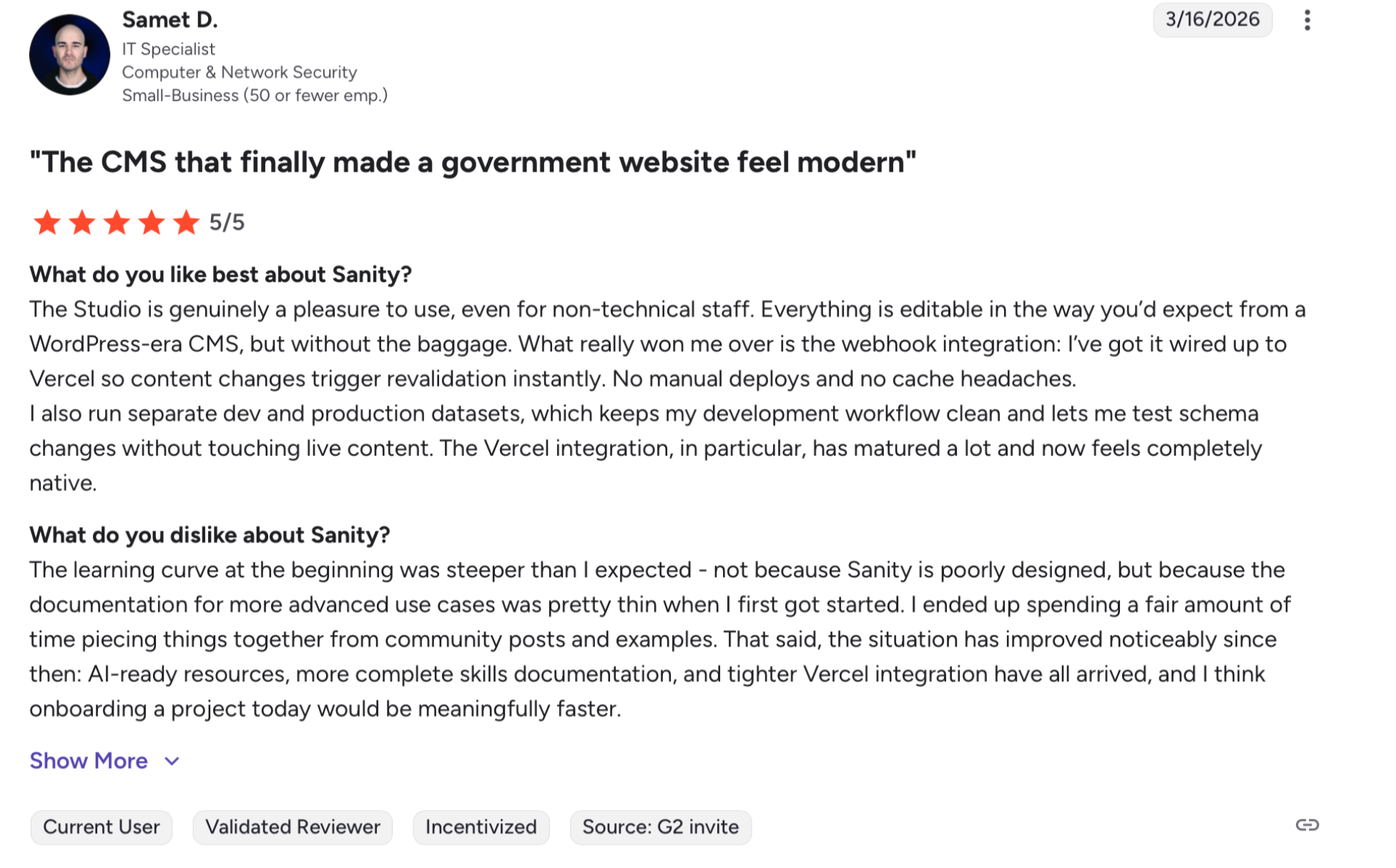Click Samet D.'s profile photo
This screenshot has height=868, width=1396.
point(69,55)
